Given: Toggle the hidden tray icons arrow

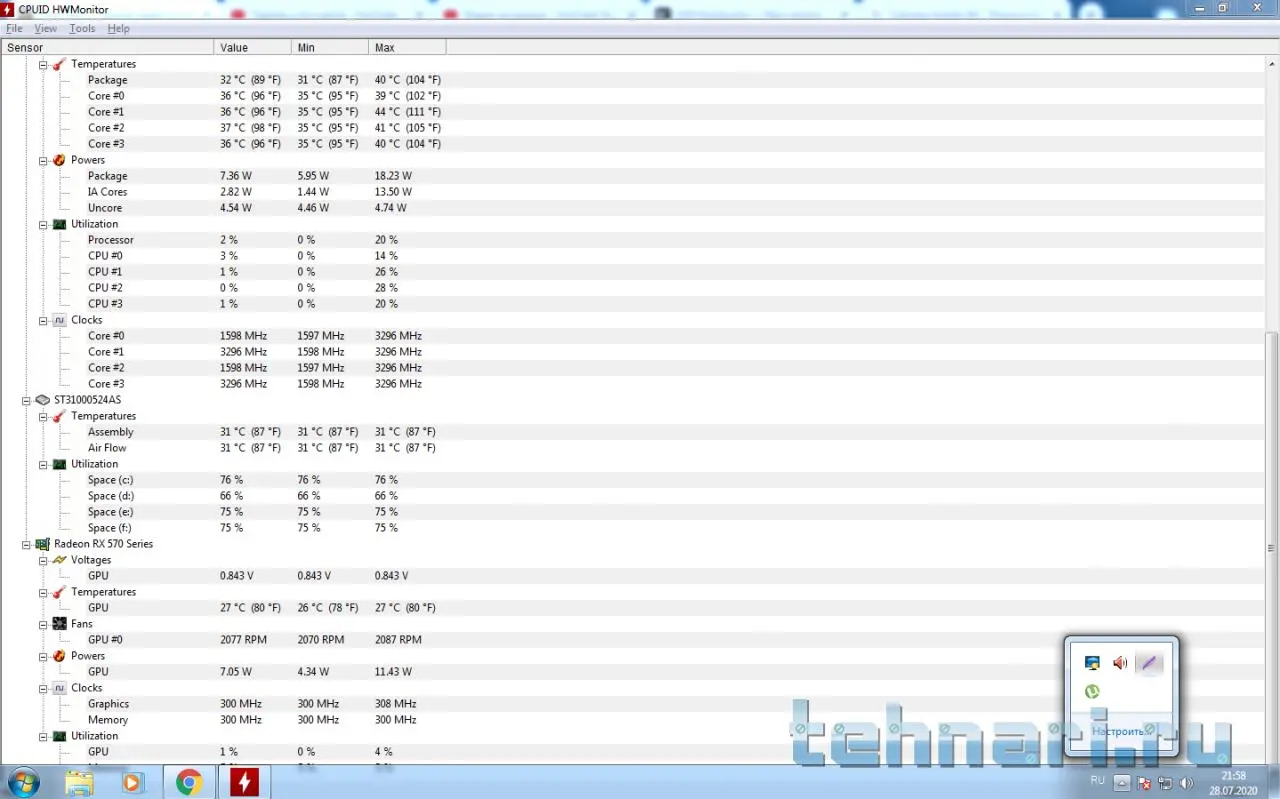Looking at the screenshot, I should click(x=1122, y=782).
